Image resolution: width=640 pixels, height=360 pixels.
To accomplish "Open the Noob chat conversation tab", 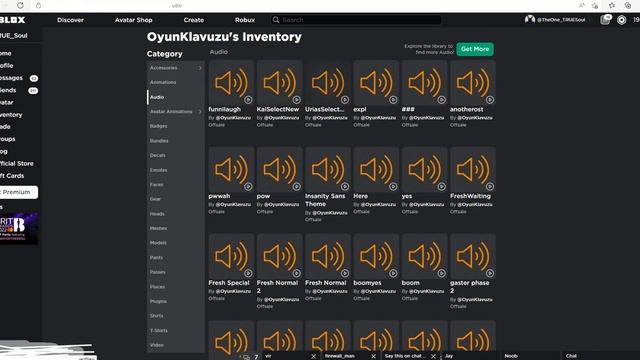I will tap(530, 356).
